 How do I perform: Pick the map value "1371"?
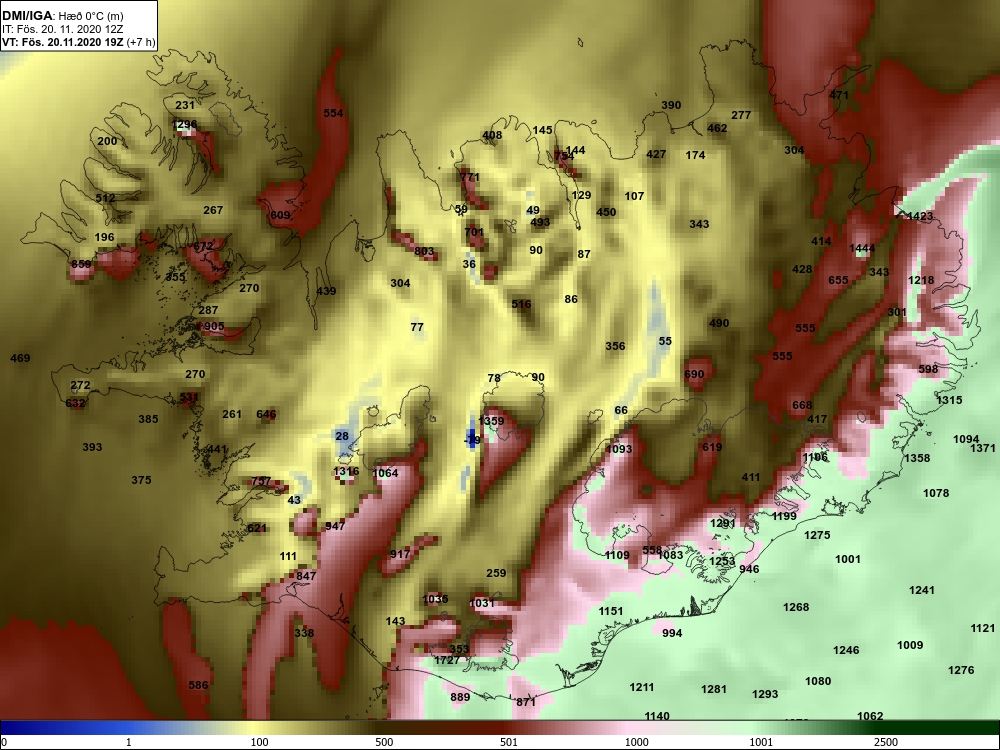983,449
